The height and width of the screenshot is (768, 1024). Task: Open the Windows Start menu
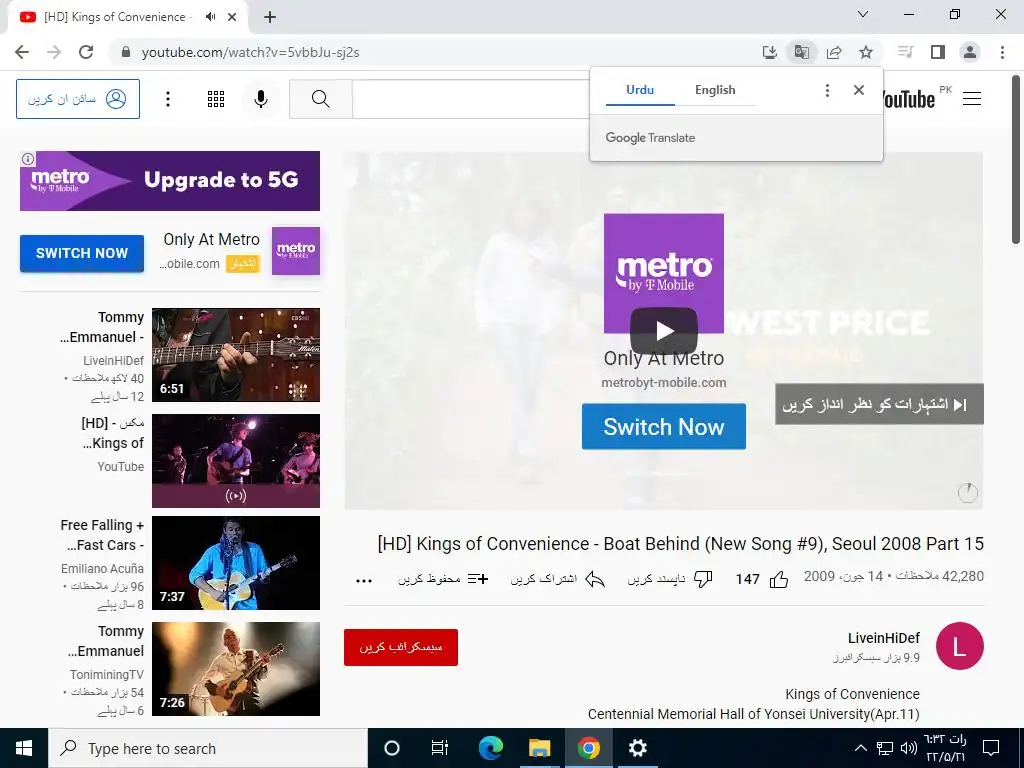click(x=24, y=748)
